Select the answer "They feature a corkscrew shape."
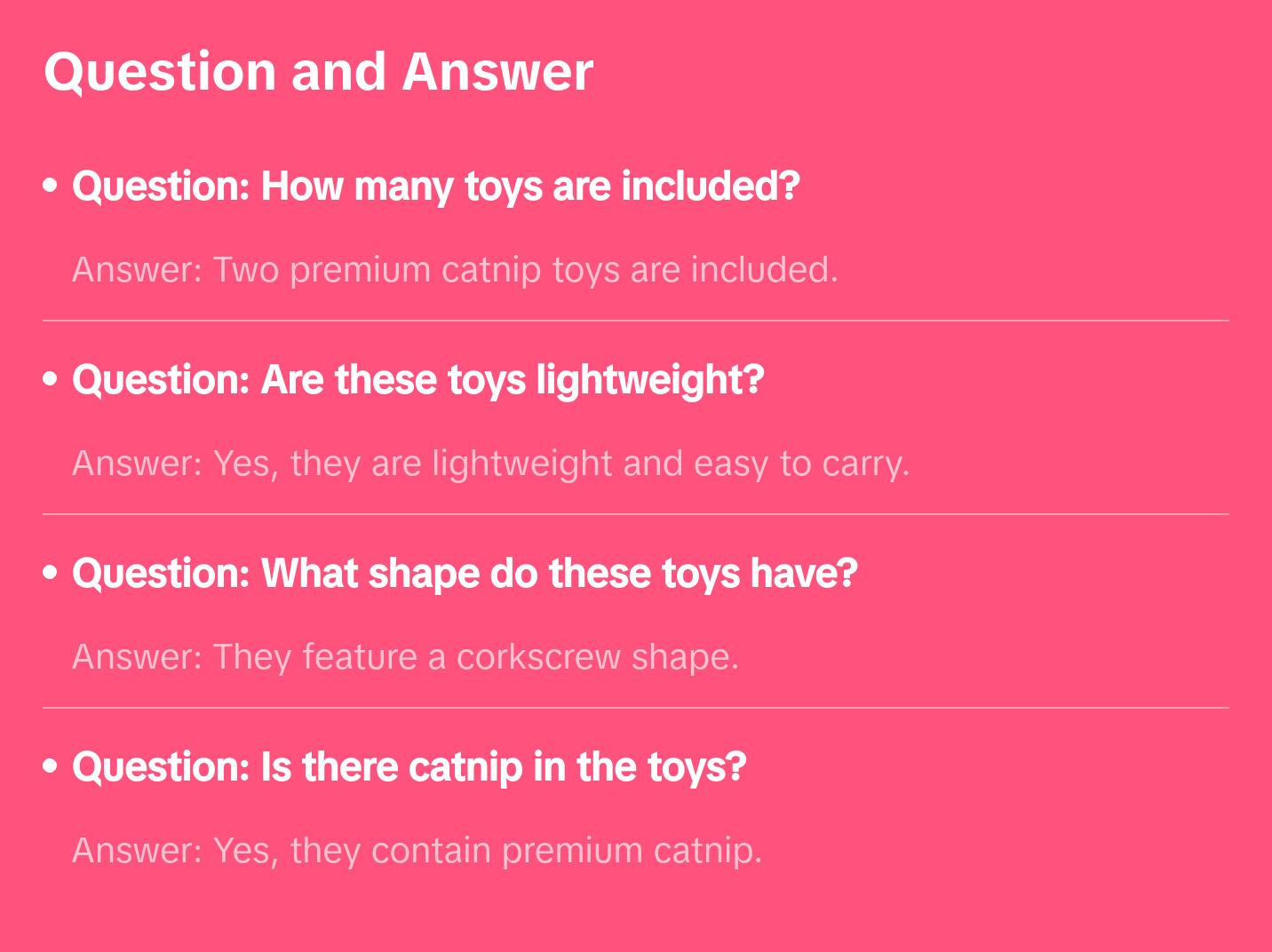The width and height of the screenshot is (1272, 952). point(405,657)
